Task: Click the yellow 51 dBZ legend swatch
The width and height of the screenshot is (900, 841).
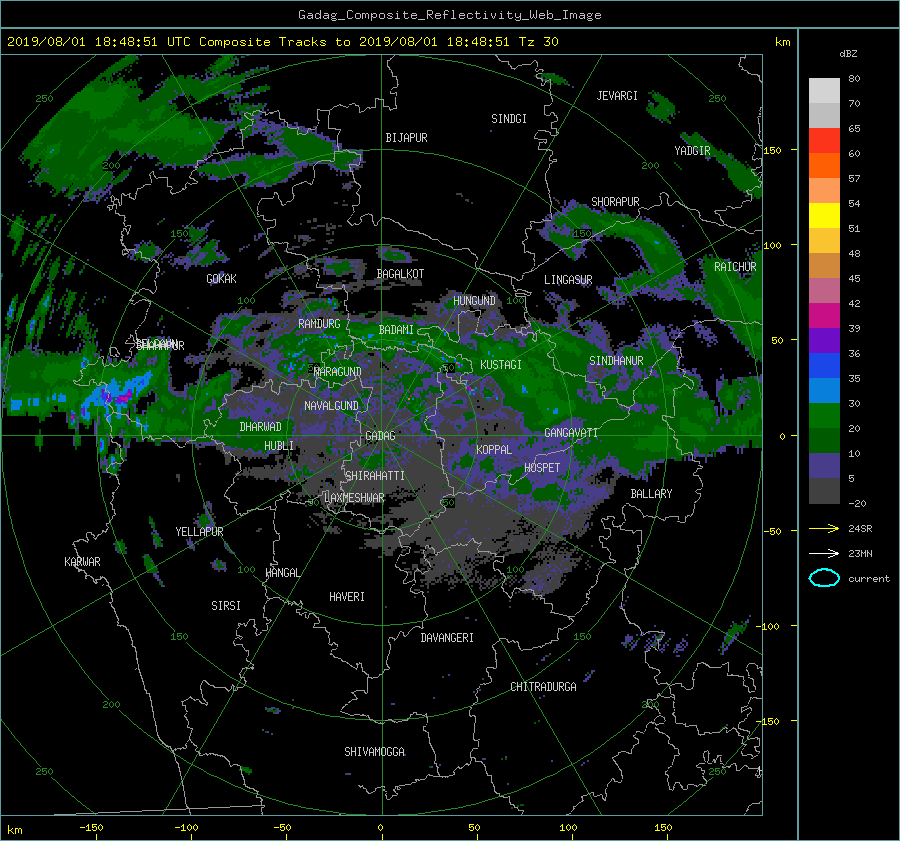Action: click(x=824, y=216)
